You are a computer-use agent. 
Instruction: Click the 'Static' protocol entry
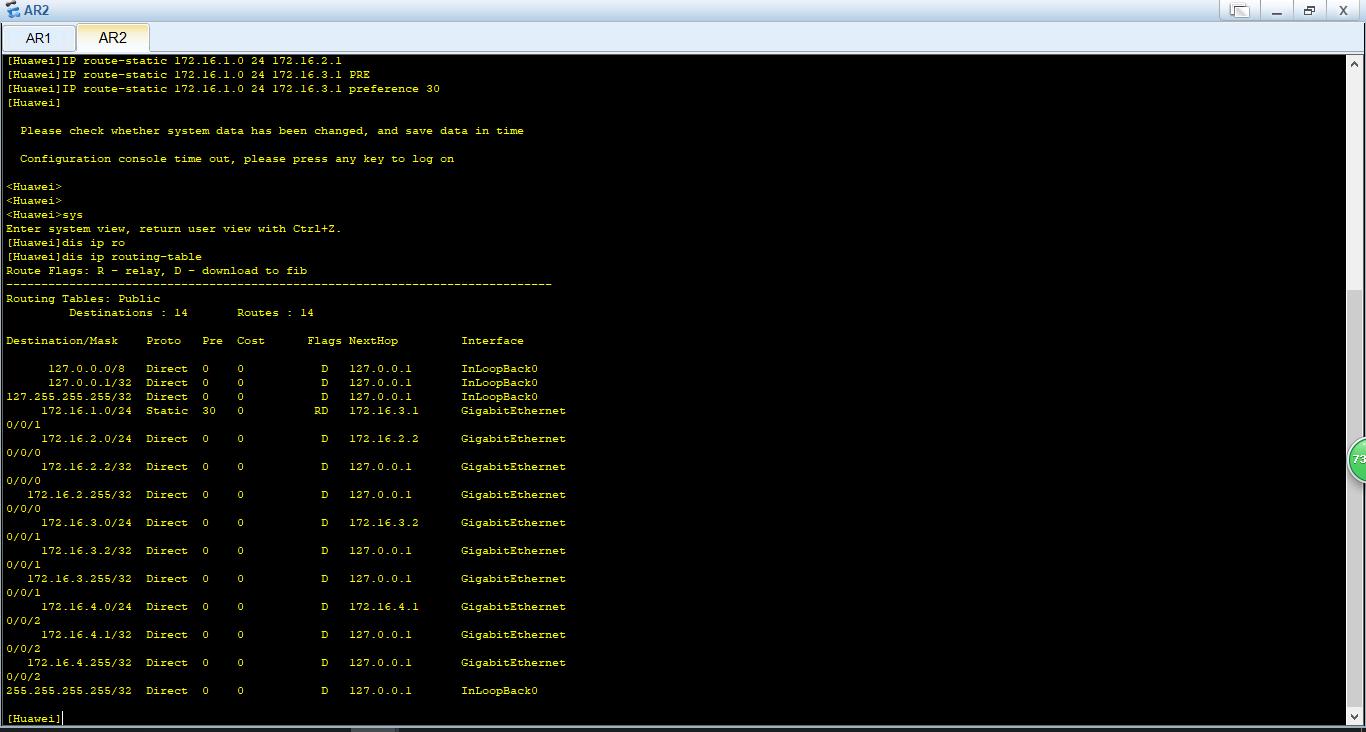pos(167,411)
